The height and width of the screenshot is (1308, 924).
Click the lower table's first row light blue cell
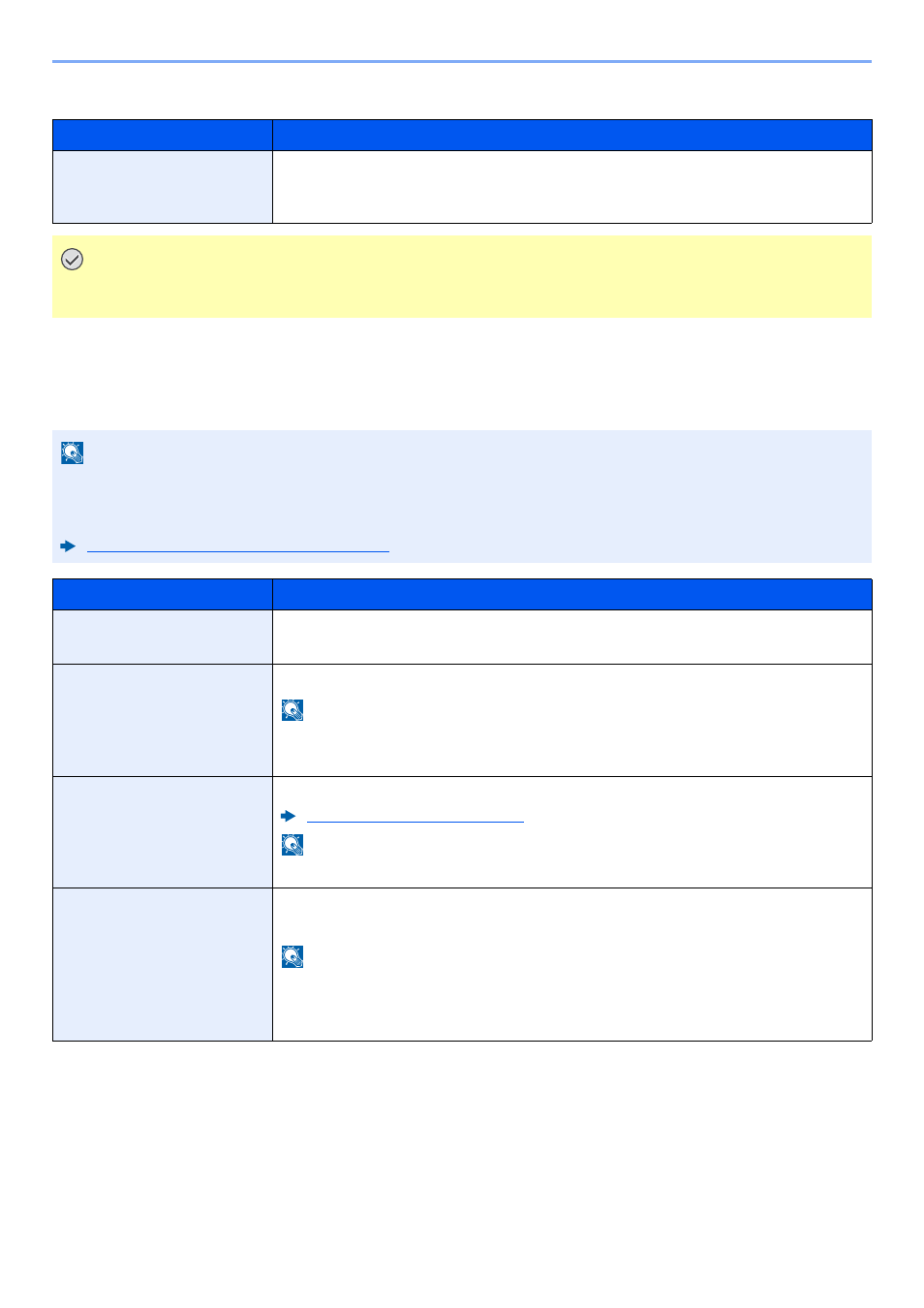click(163, 637)
